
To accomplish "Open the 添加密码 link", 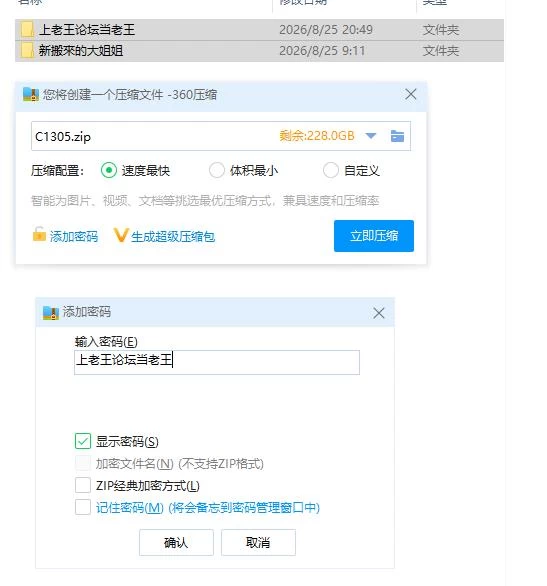I will coord(74,236).
